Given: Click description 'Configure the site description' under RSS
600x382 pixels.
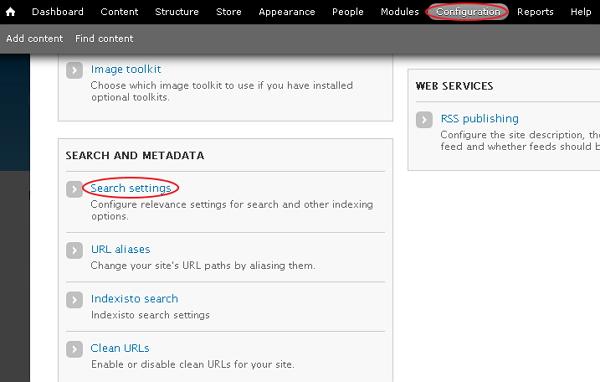Looking at the screenshot, I should coord(520,140).
